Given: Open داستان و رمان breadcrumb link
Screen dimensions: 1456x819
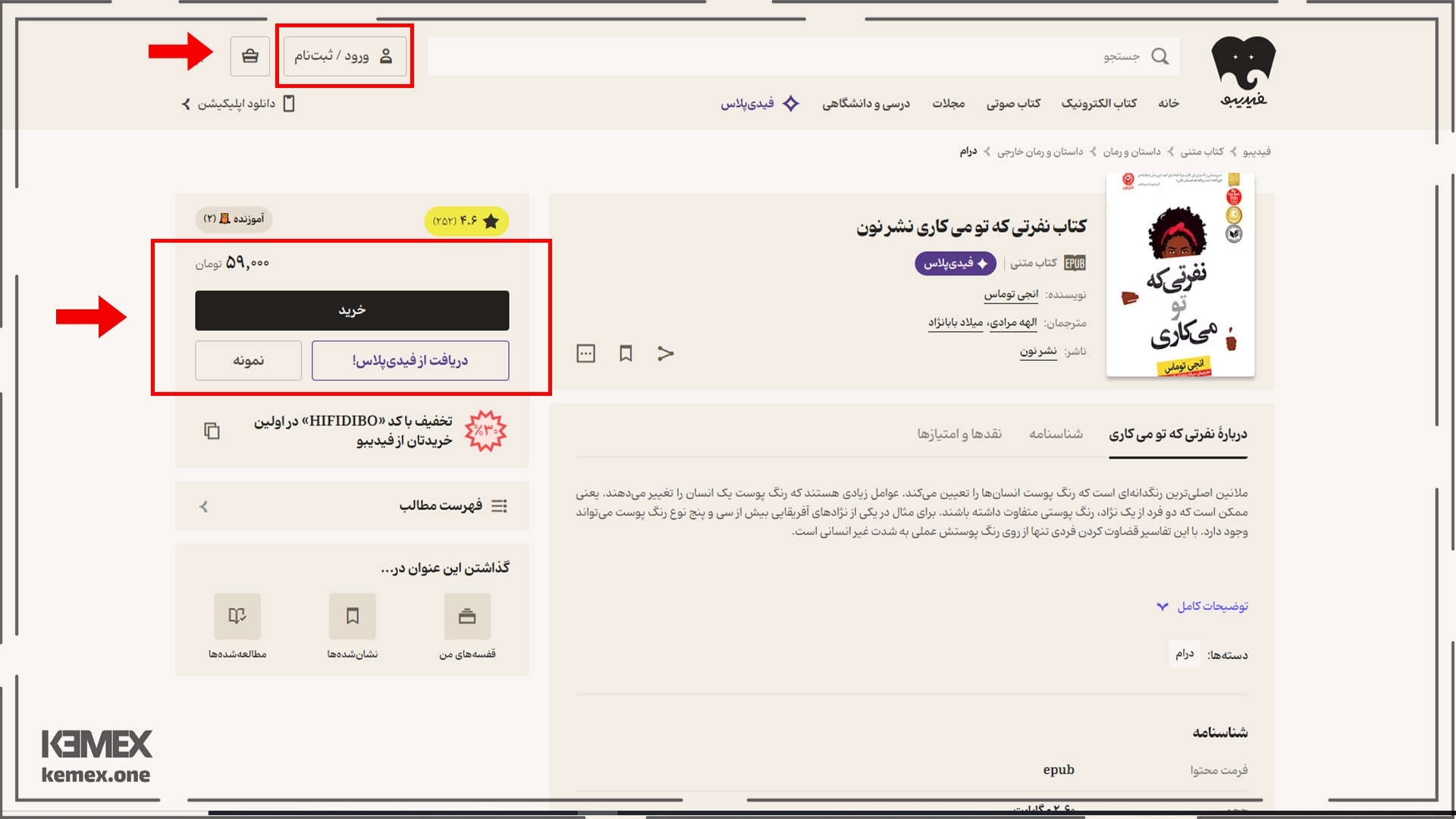Looking at the screenshot, I should (1131, 152).
